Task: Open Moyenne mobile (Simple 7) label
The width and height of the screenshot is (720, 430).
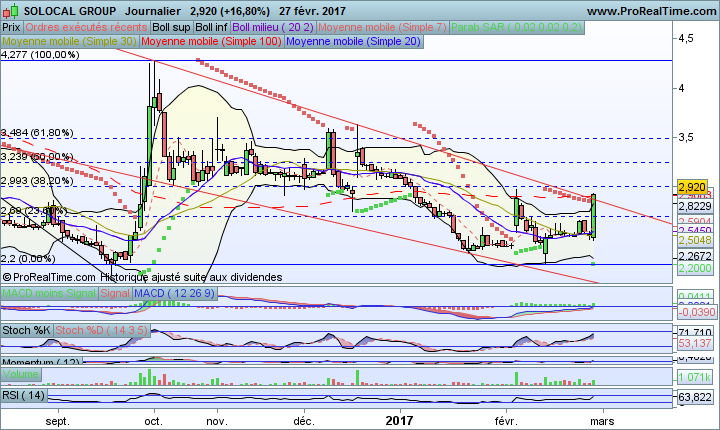Action: pyautogui.click(x=382, y=28)
